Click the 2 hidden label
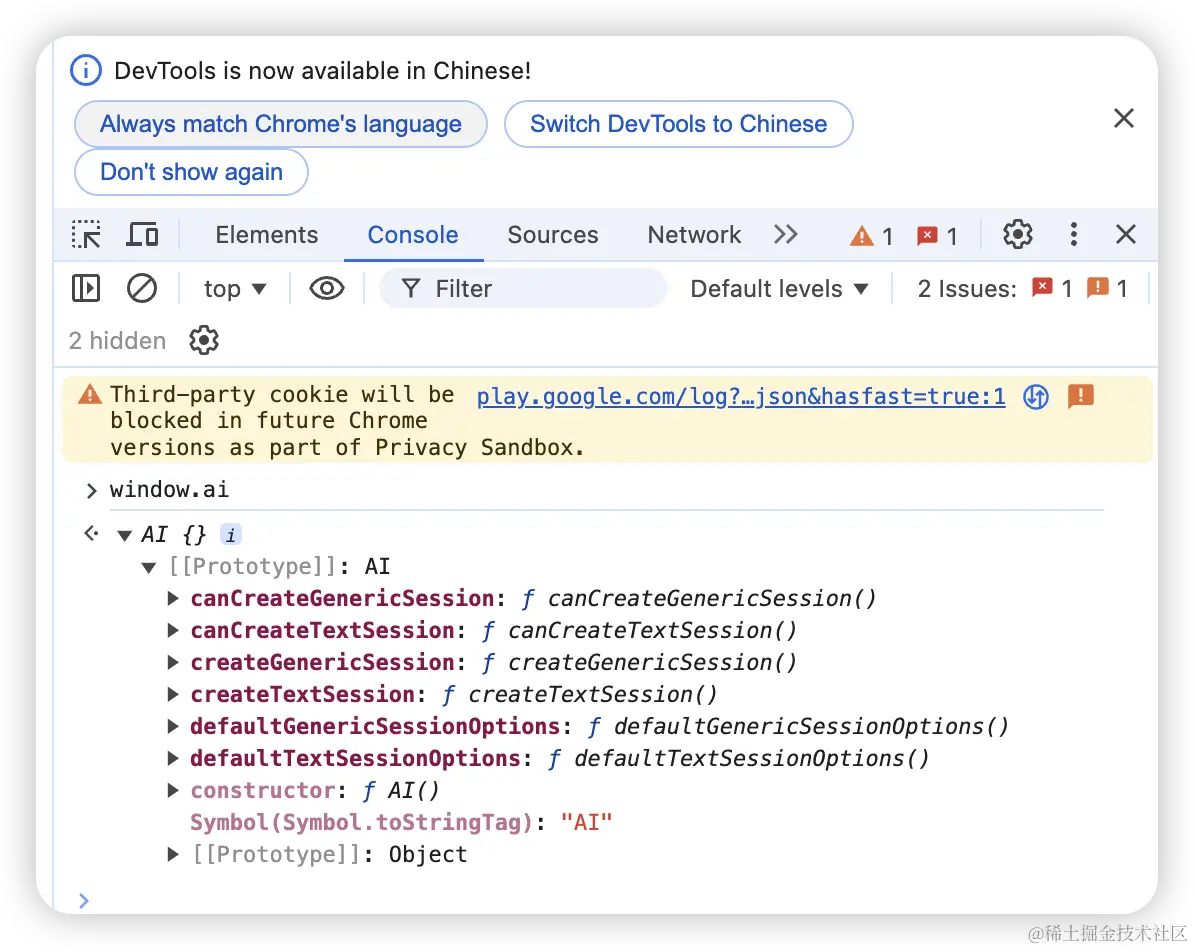 pos(117,340)
